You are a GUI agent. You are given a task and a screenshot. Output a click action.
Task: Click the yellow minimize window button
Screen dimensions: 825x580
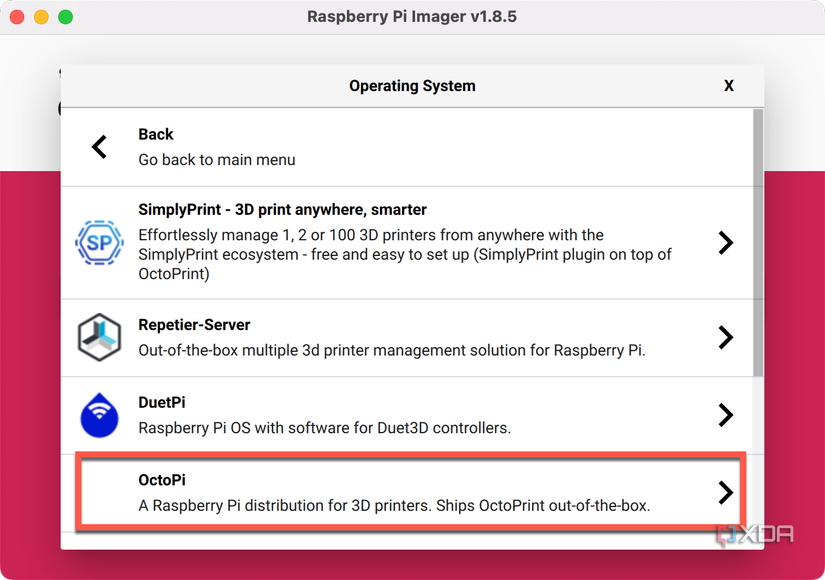[41, 17]
